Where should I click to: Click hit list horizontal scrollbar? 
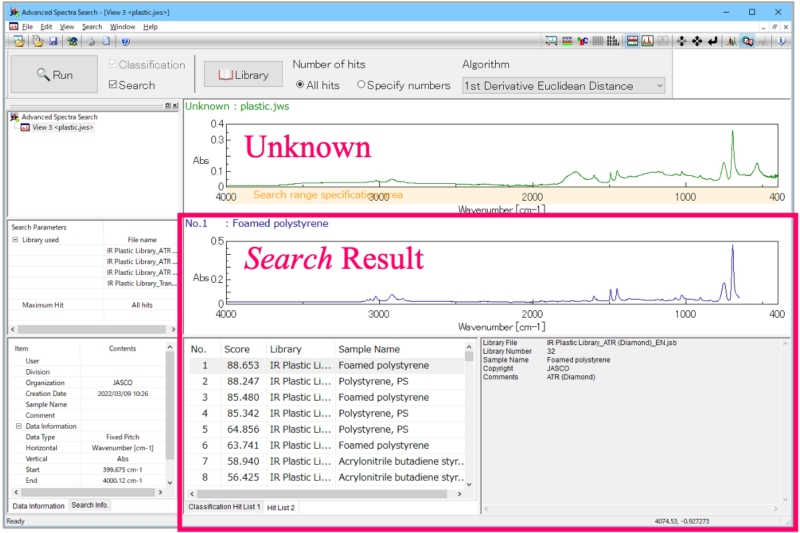(x=322, y=494)
